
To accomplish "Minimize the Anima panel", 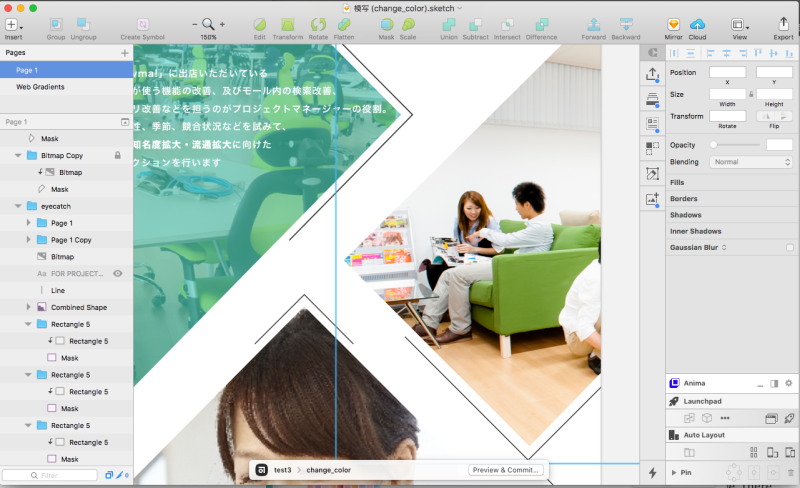I will [760, 384].
